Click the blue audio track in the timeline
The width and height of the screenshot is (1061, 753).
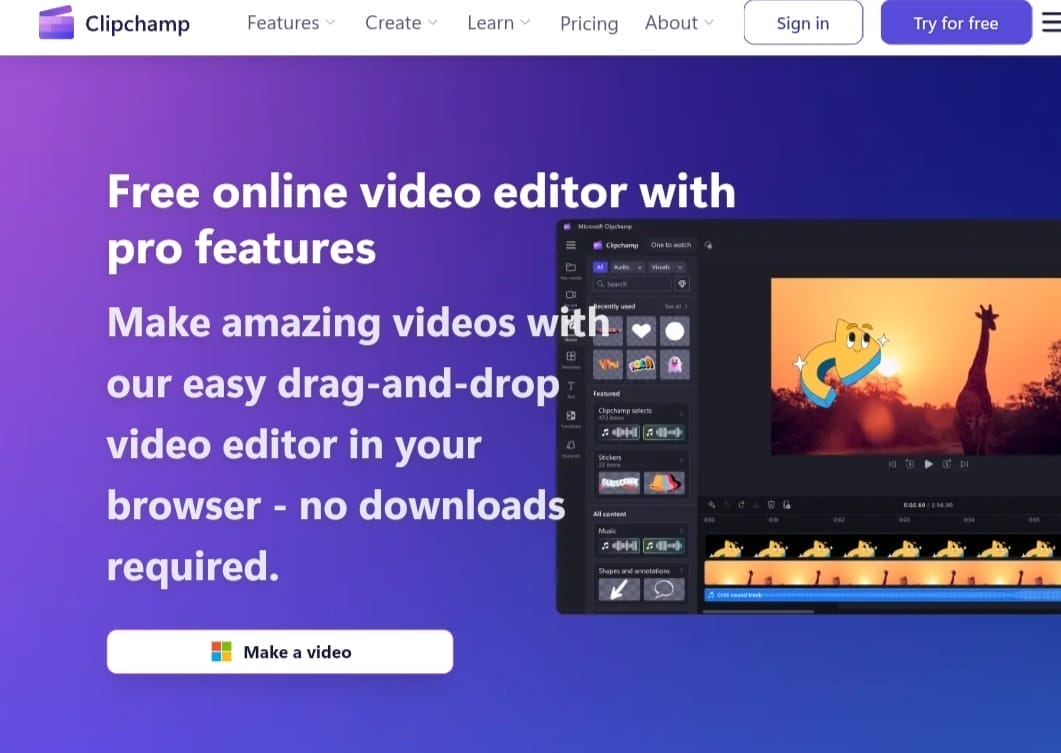[x=880, y=595]
